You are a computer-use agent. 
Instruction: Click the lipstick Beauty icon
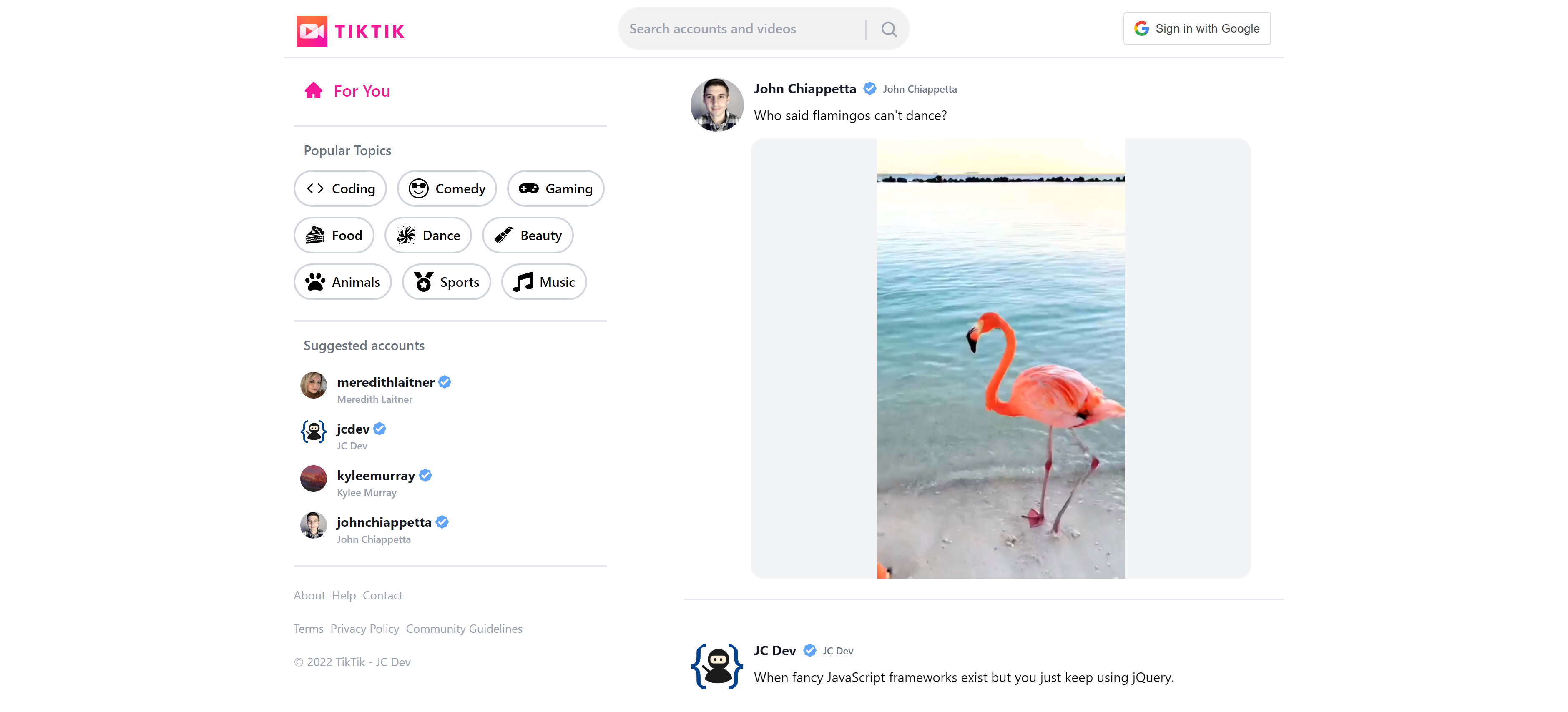[x=503, y=235]
